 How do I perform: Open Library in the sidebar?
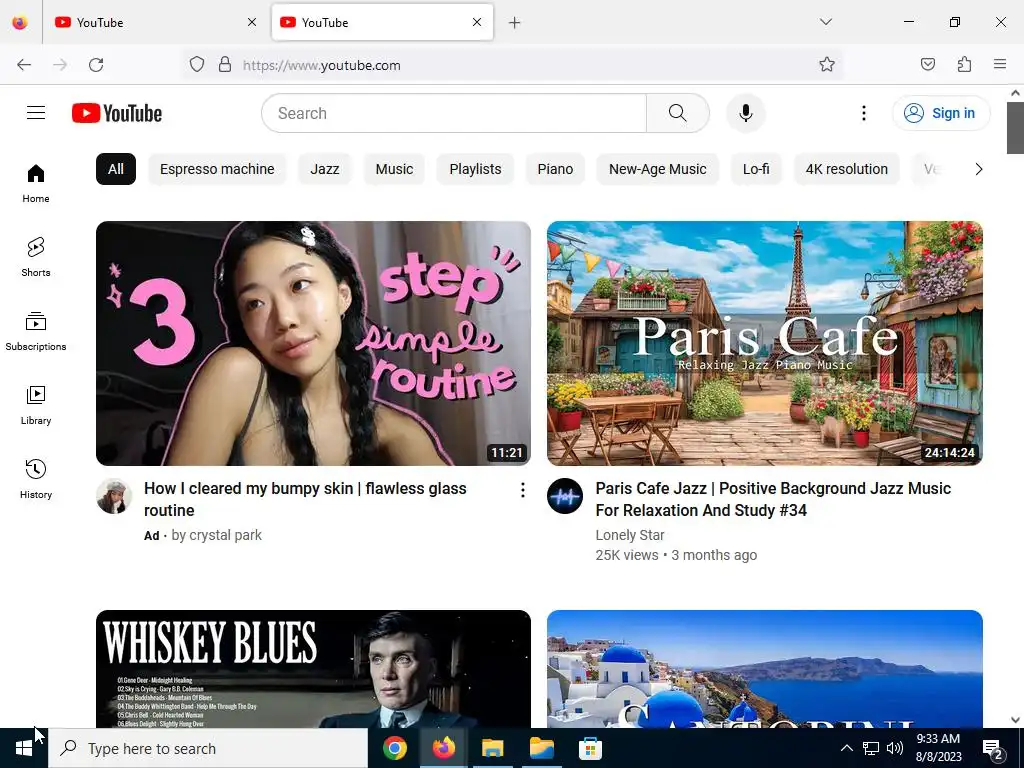(36, 406)
